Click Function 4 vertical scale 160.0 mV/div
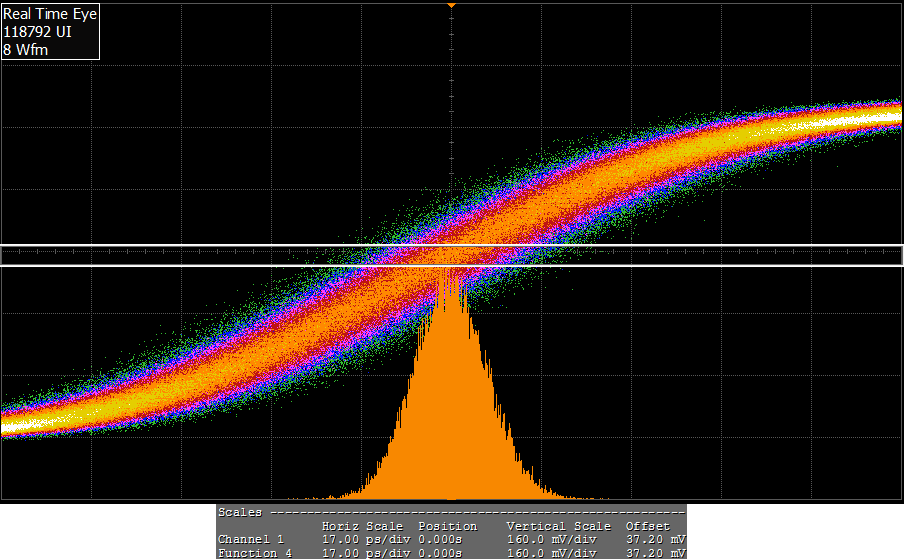The image size is (904, 559). [x=558, y=553]
